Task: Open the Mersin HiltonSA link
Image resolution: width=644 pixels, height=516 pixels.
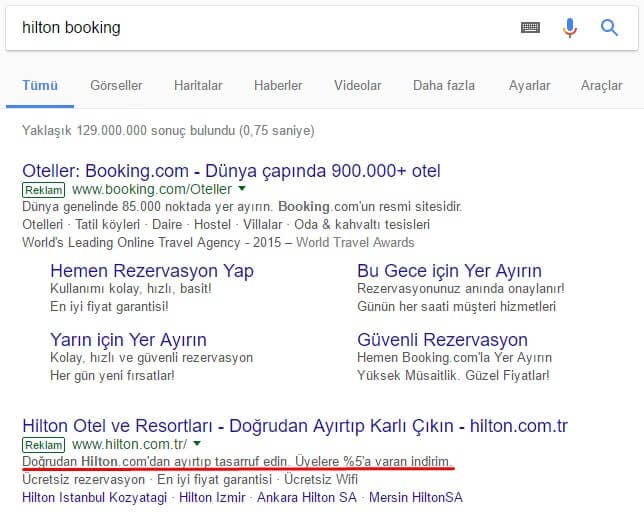Action: (416, 498)
